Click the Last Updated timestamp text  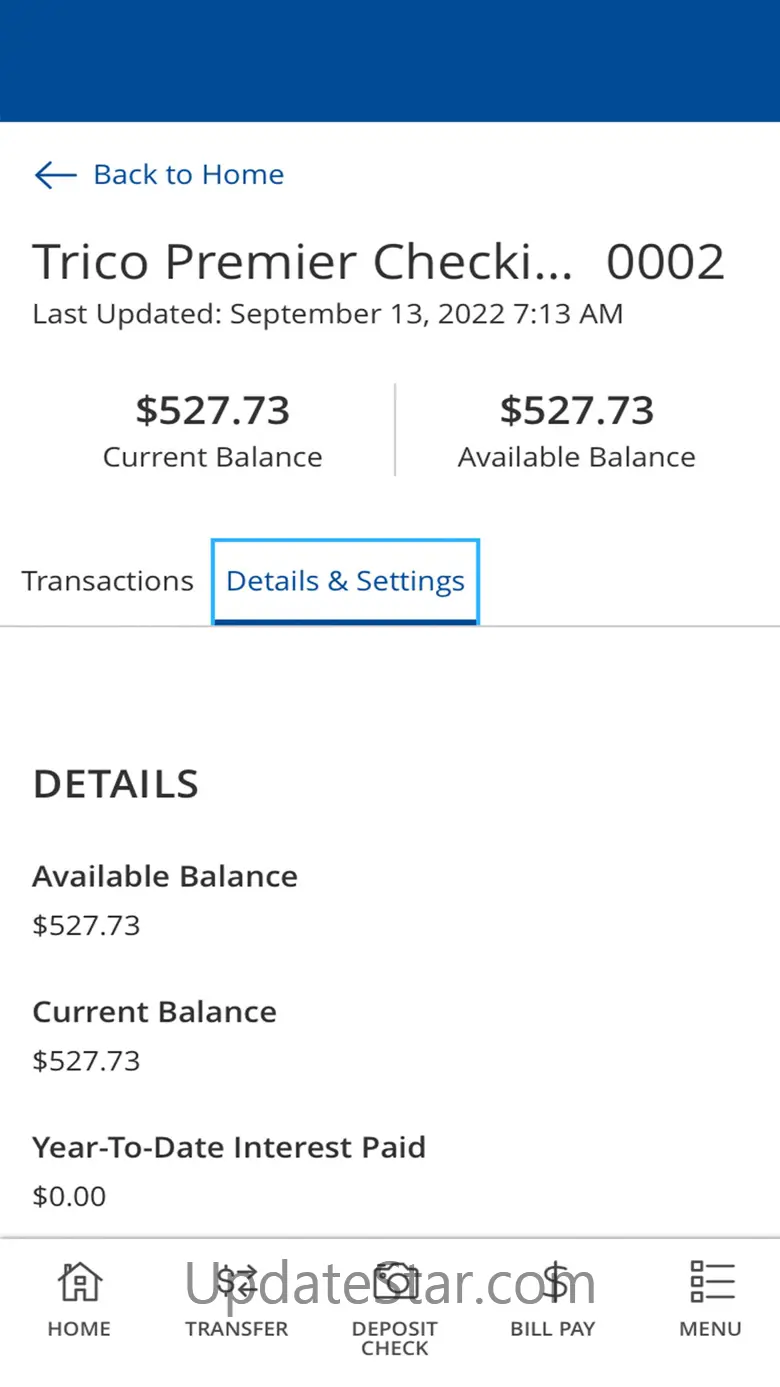[x=328, y=314]
